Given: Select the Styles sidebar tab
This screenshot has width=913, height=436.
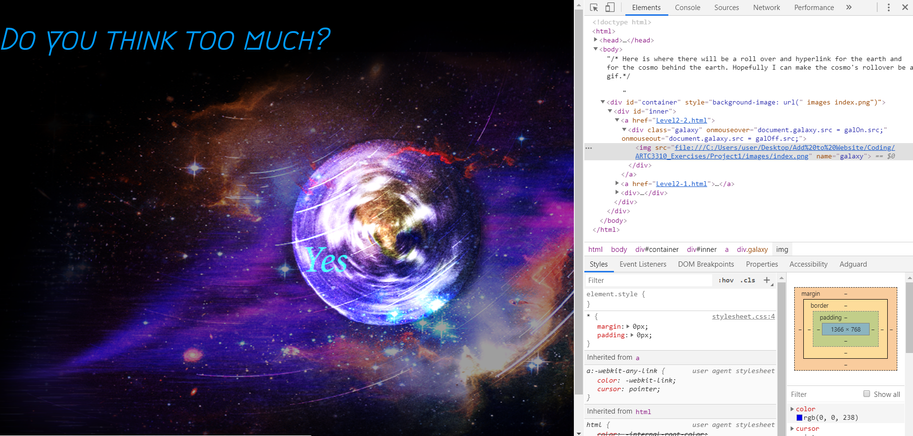Looking at the screenshot, I should (x=598, y=264).
